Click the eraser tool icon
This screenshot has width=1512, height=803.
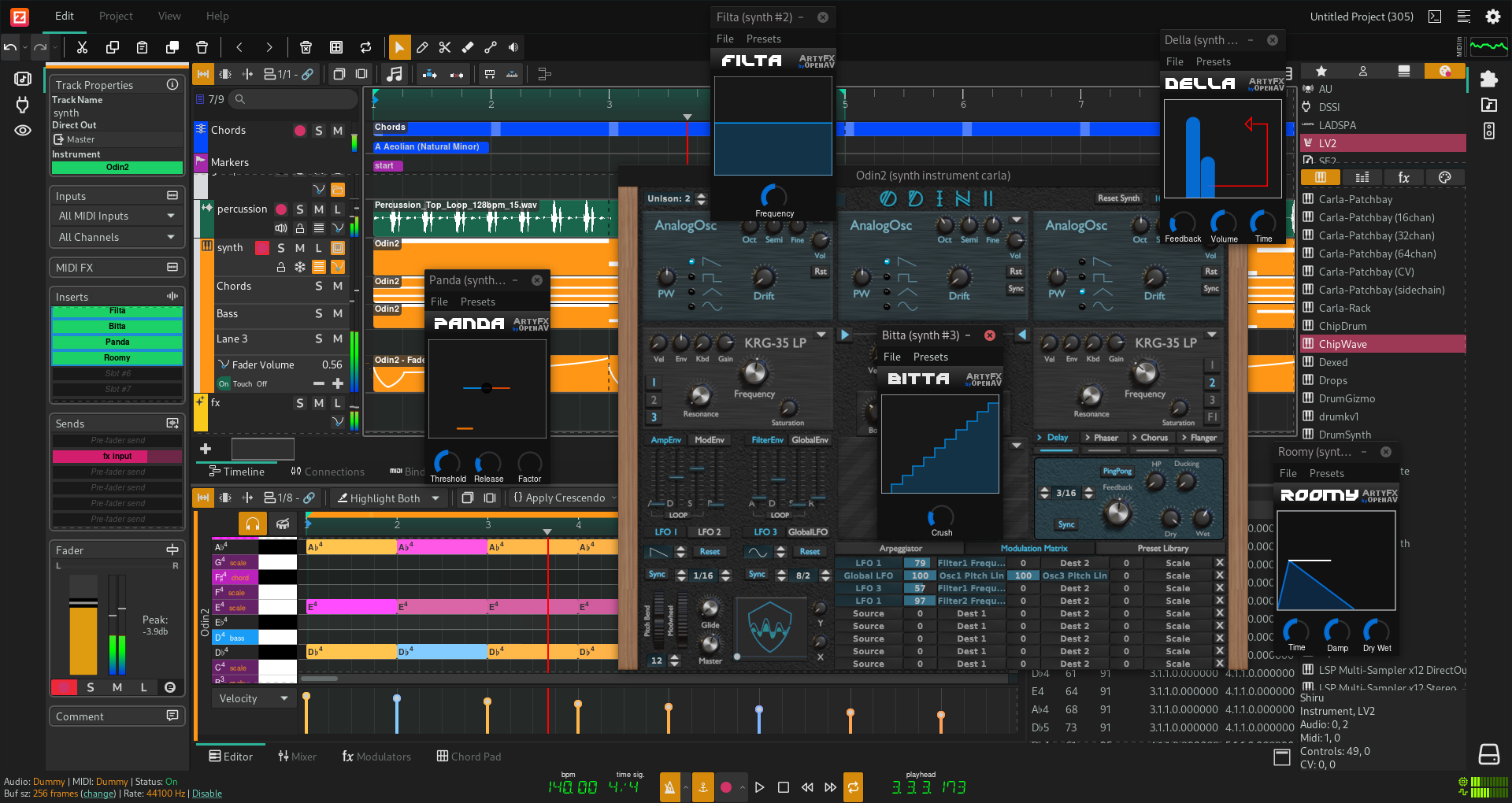click(468, 48)
